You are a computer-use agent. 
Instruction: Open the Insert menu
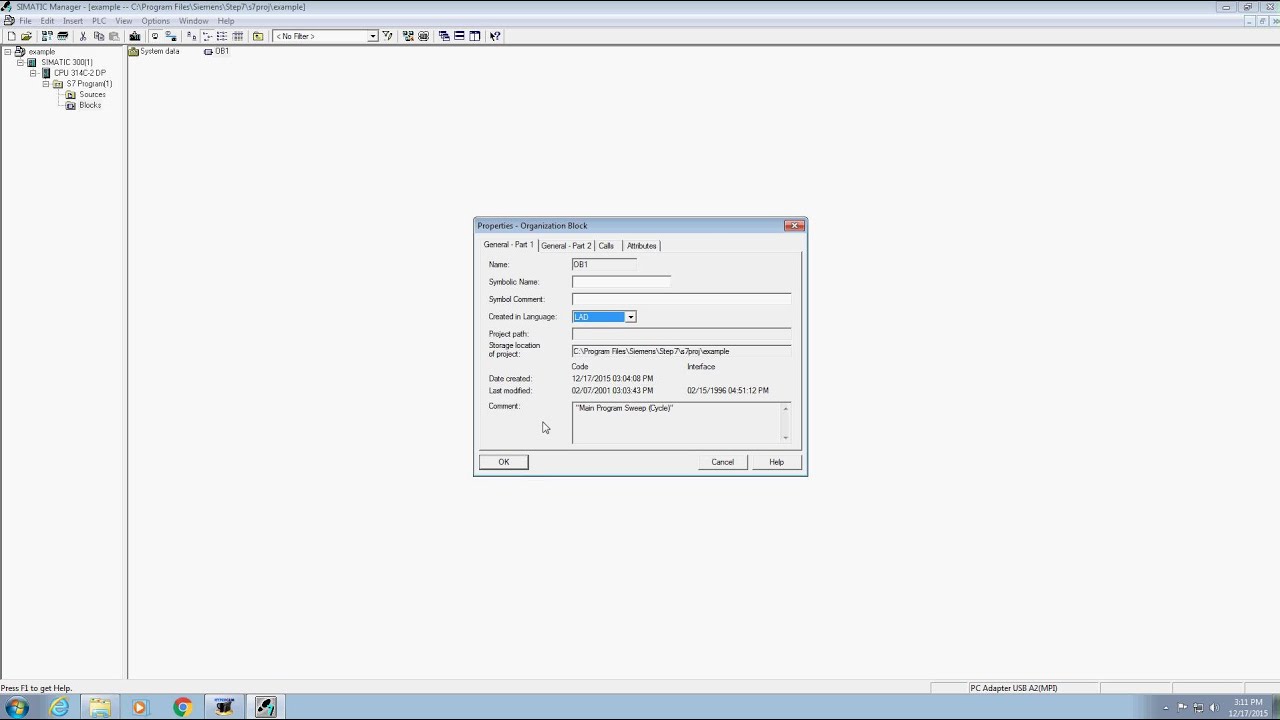pyautogui.click(x=73, y=21)
